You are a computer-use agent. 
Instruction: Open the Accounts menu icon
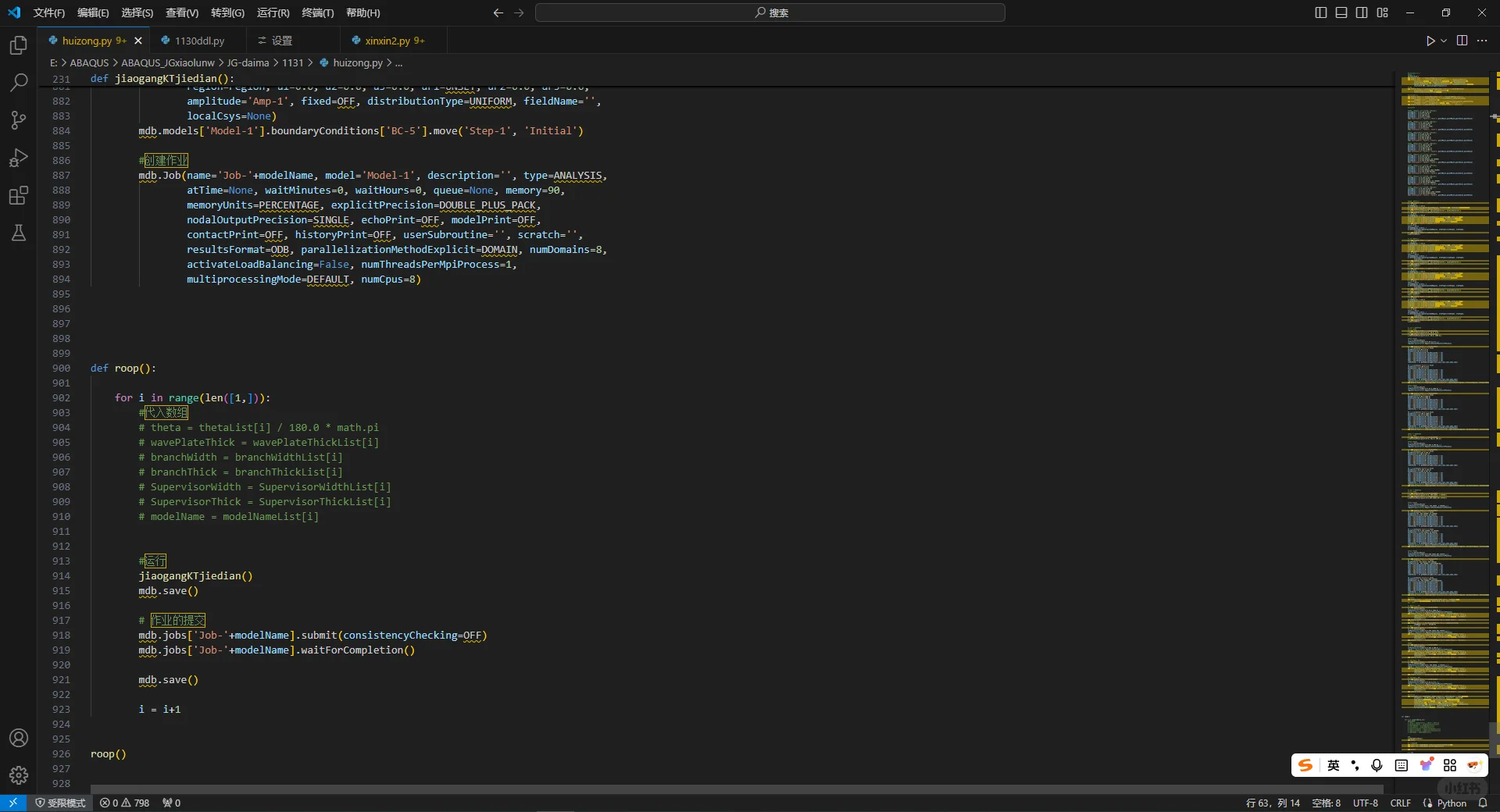click(19, 738)
